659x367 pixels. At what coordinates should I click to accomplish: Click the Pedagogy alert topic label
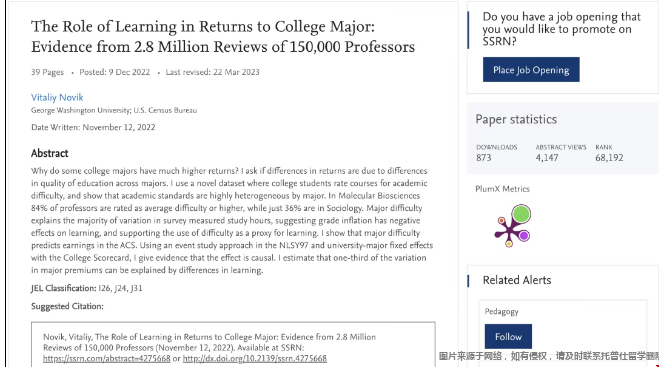pyautogui.click(x=501, y=312)
